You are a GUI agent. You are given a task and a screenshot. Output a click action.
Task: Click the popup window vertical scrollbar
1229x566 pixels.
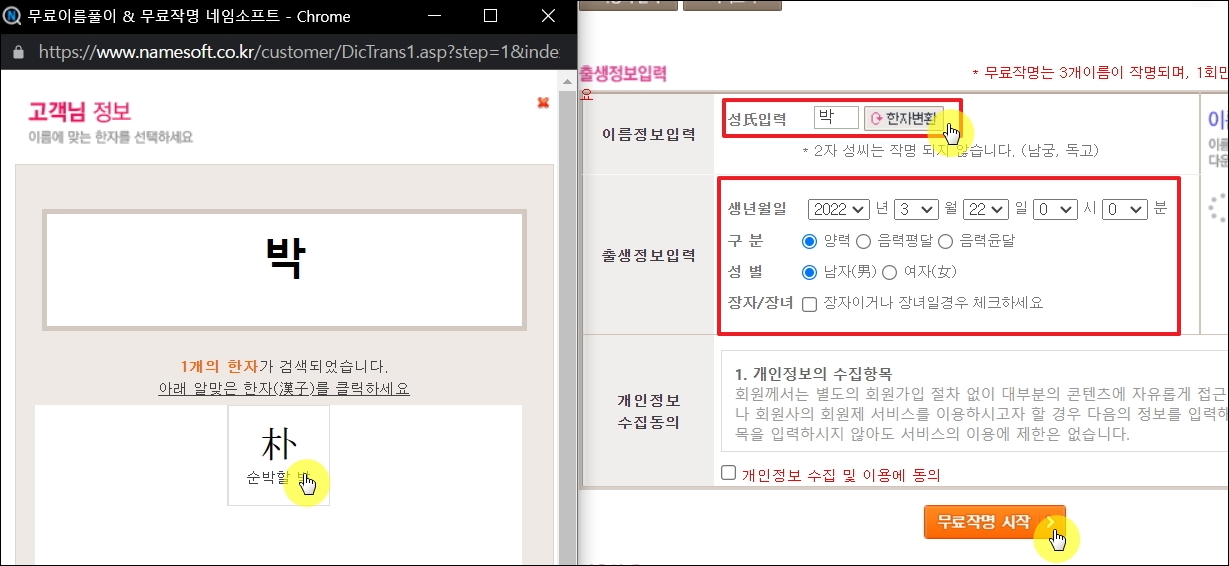pos(569,318)
